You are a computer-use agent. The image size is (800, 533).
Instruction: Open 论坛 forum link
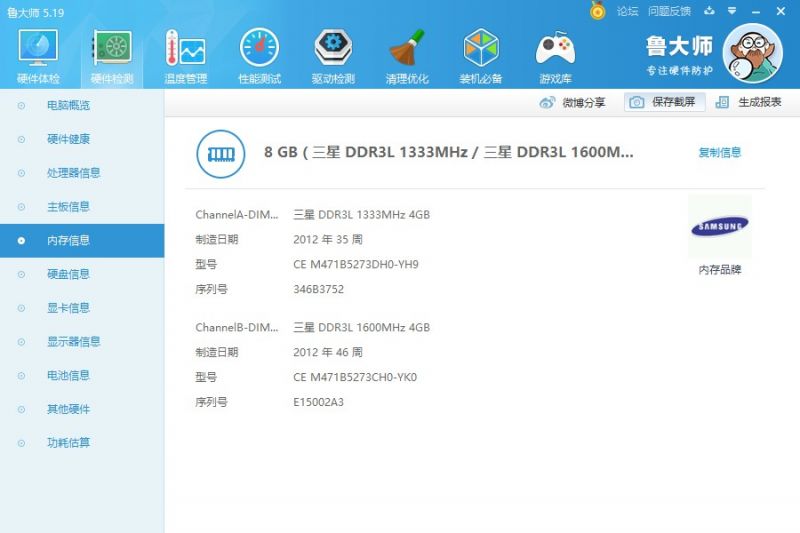pos(627,11)
